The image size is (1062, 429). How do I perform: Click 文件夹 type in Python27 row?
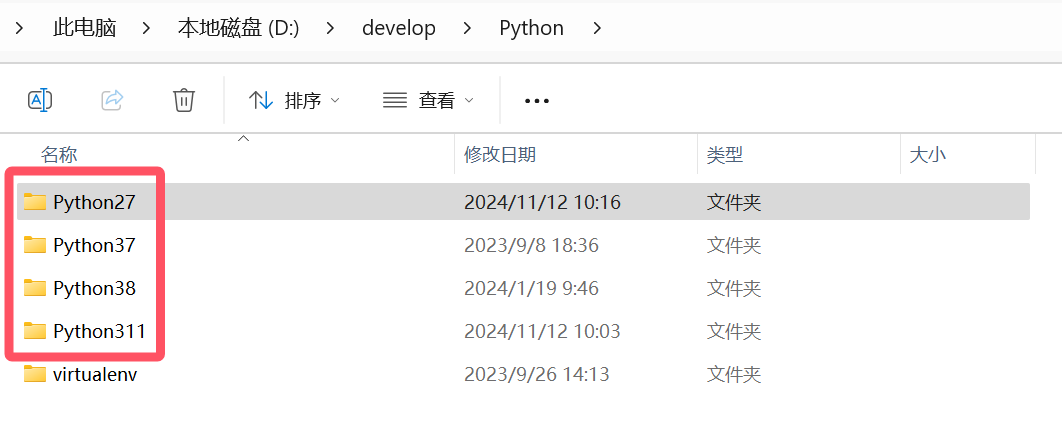(734, 202)
